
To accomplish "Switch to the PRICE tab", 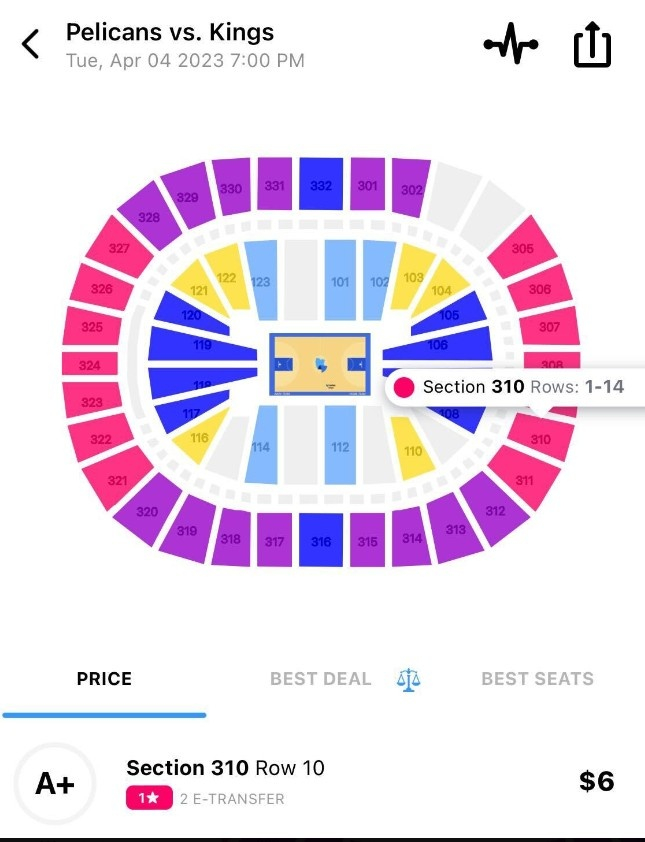I will tap(104, 679).
